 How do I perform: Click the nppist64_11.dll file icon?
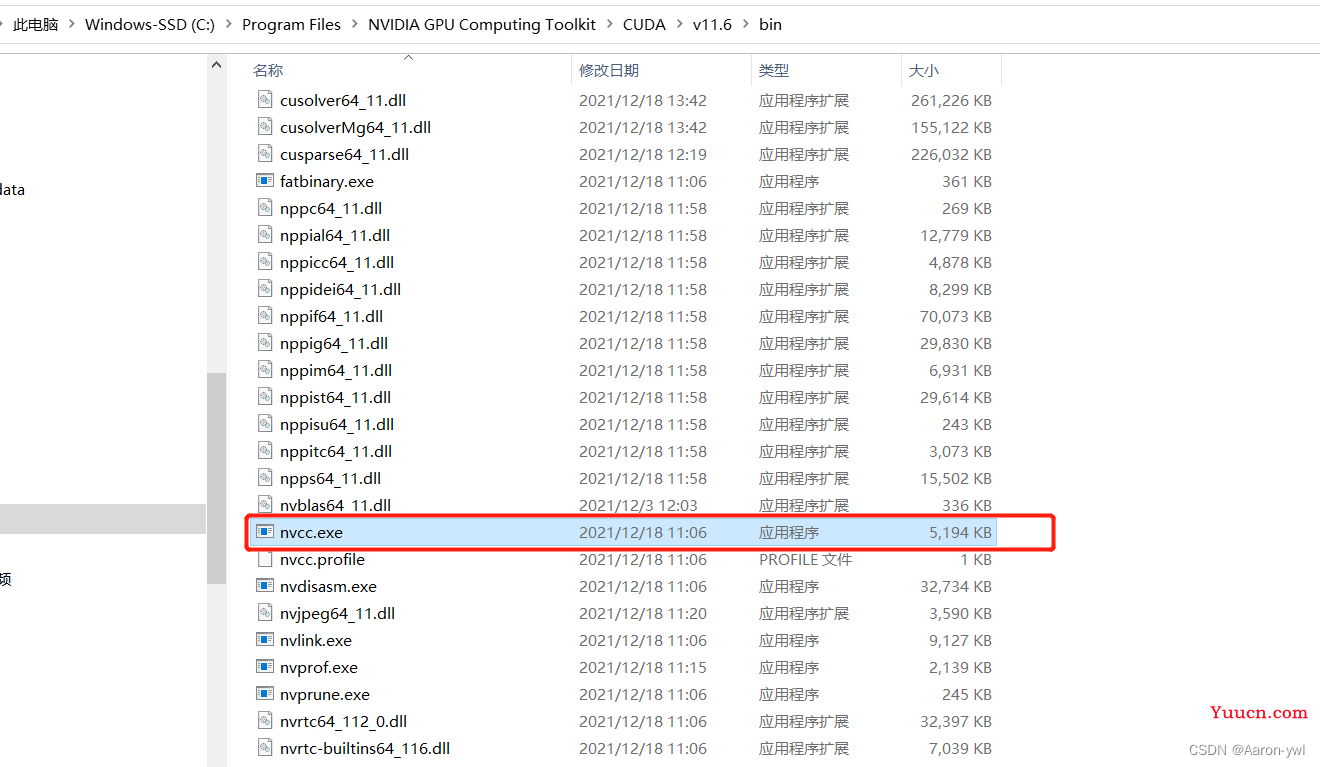(265, 397)
